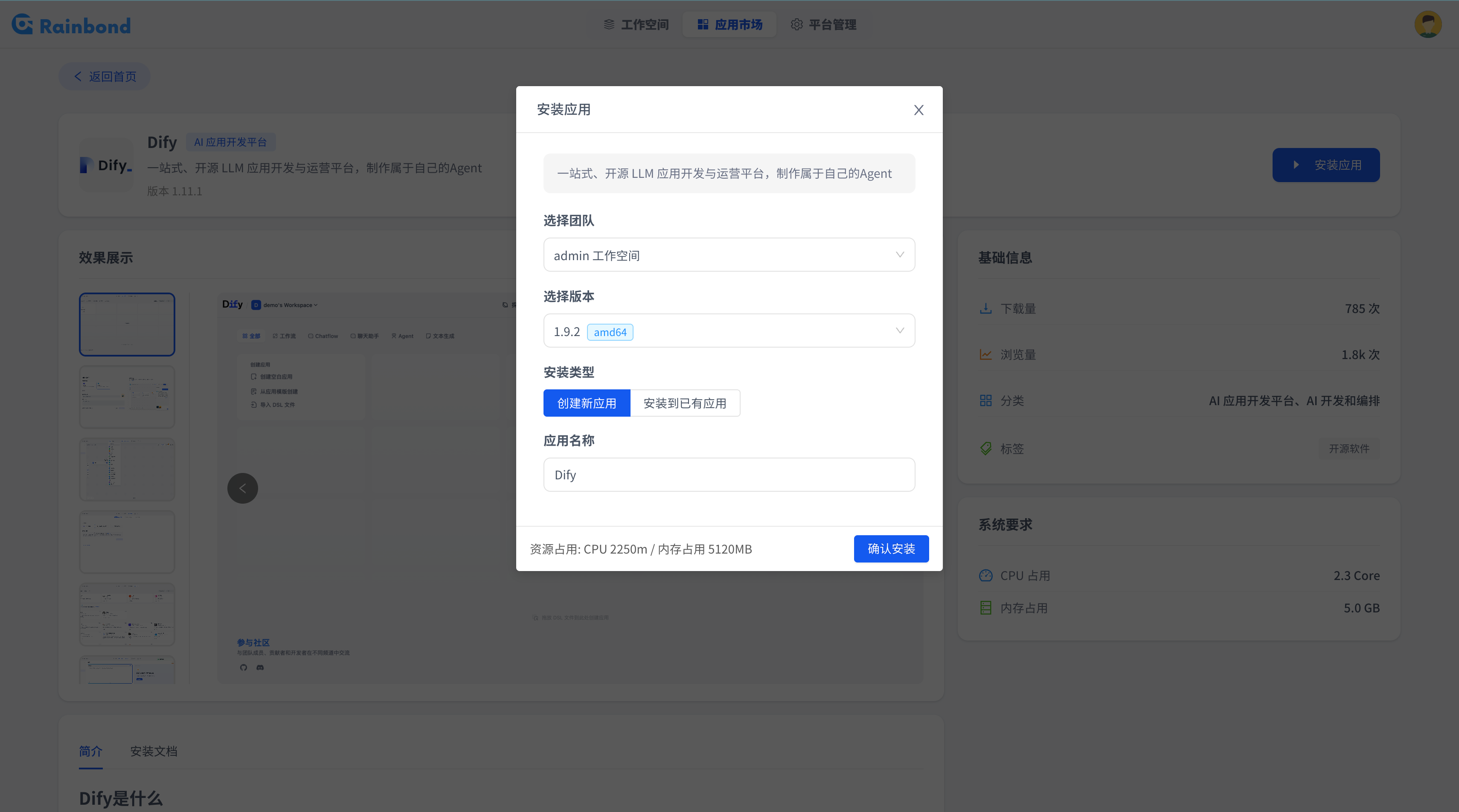Image resolution: width=1459 pixels, height=812 pixels.
Task: Click the 浏览量 chart icon
Action: pos(985,354)
